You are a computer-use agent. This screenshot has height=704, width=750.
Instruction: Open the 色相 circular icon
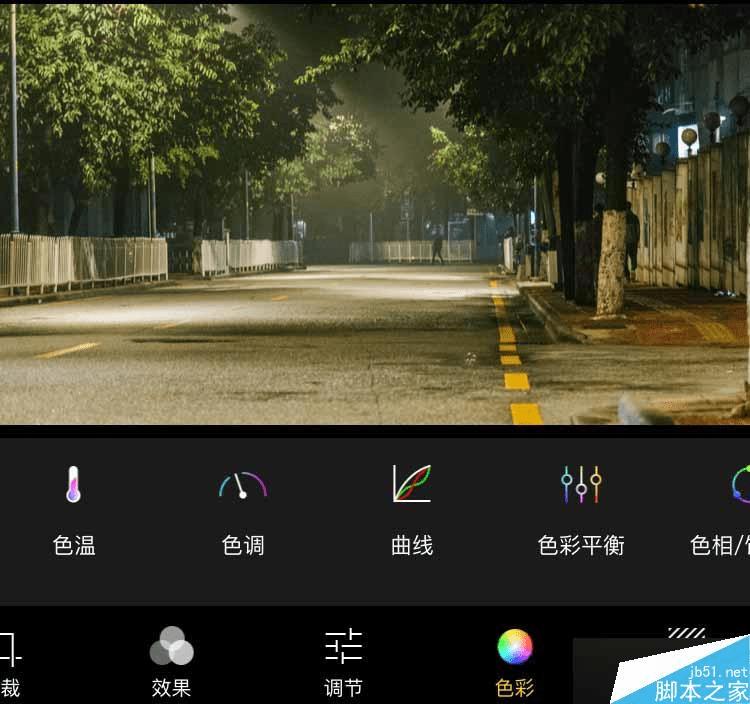click(740, 484)
